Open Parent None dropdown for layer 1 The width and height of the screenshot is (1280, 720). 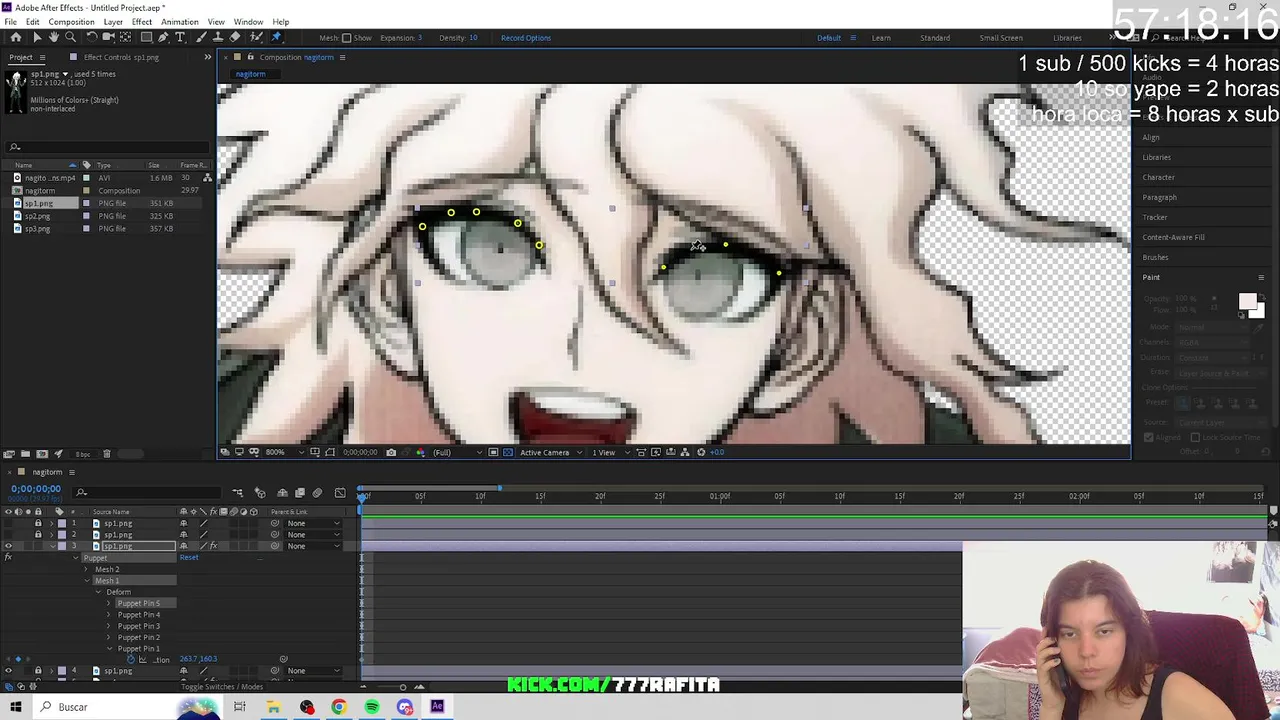click(312, 523)
